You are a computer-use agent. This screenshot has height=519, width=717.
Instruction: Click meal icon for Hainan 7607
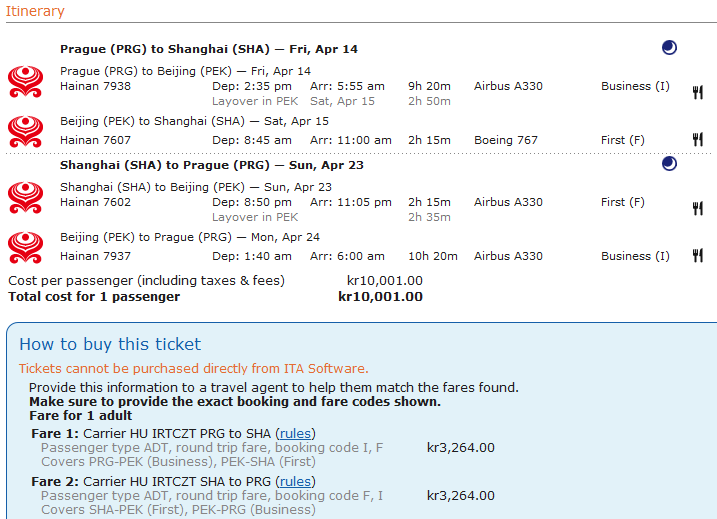pos(698,140)
